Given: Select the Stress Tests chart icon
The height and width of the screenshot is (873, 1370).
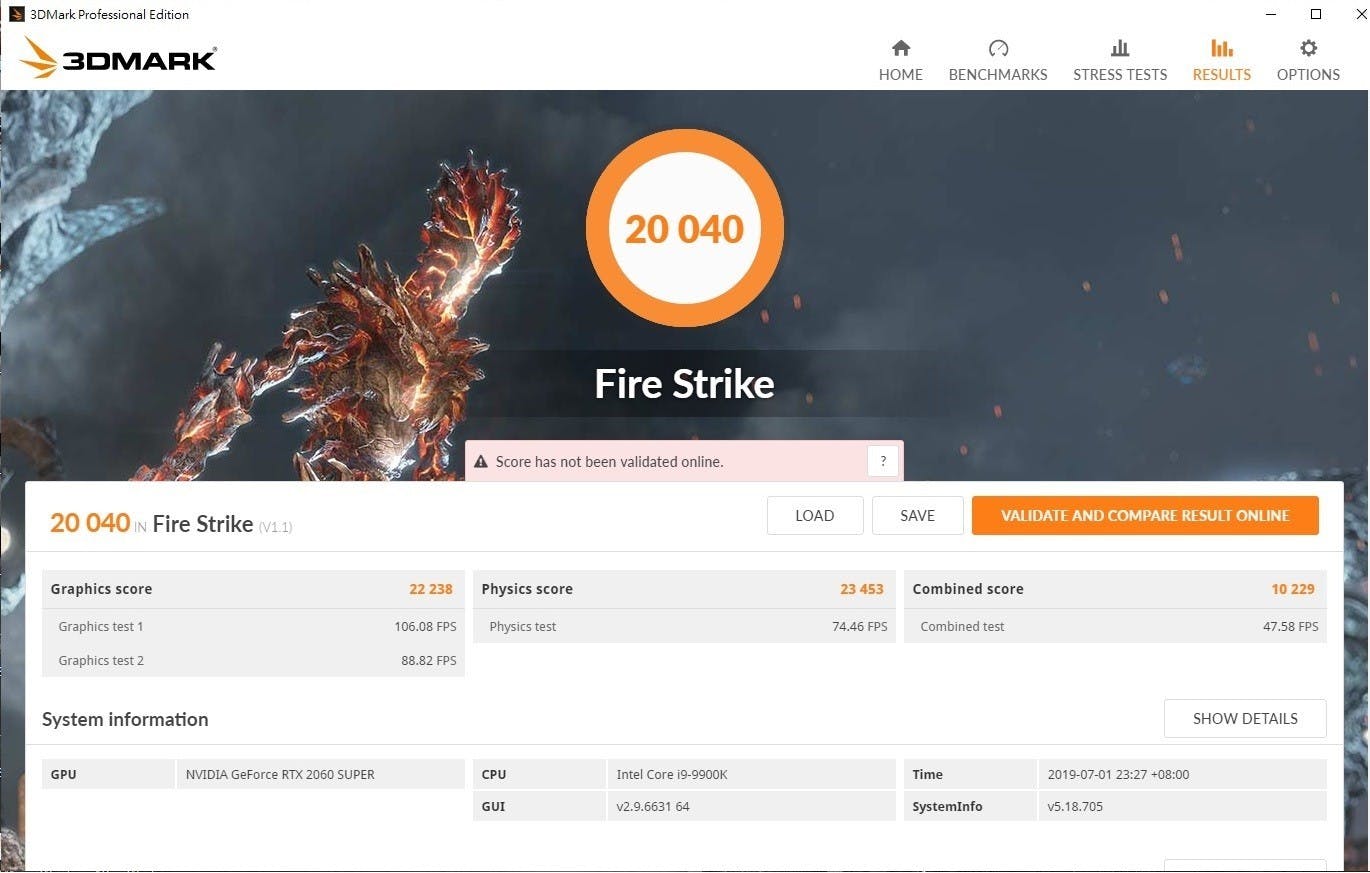Looking at the screenshot, I should click(x=1120, y=48).
